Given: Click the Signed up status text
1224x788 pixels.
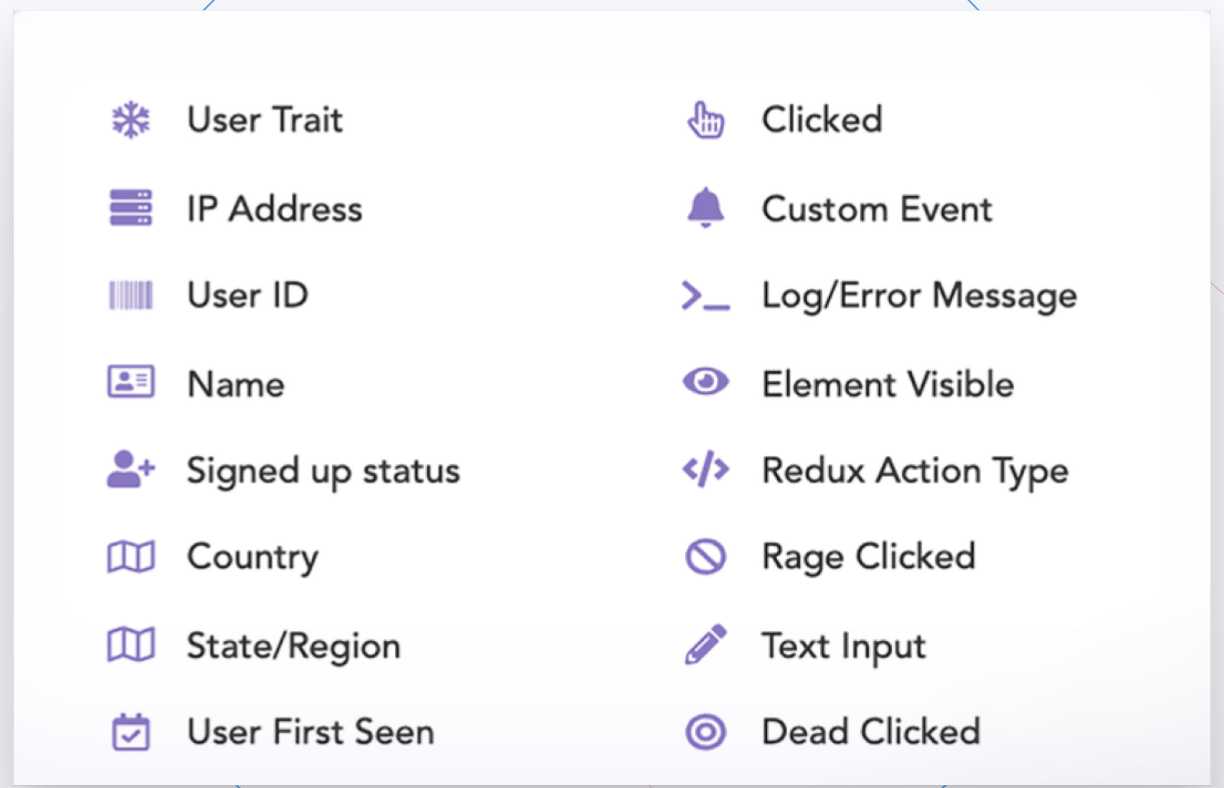Looking at the screenshot, I should click(323, 470).
